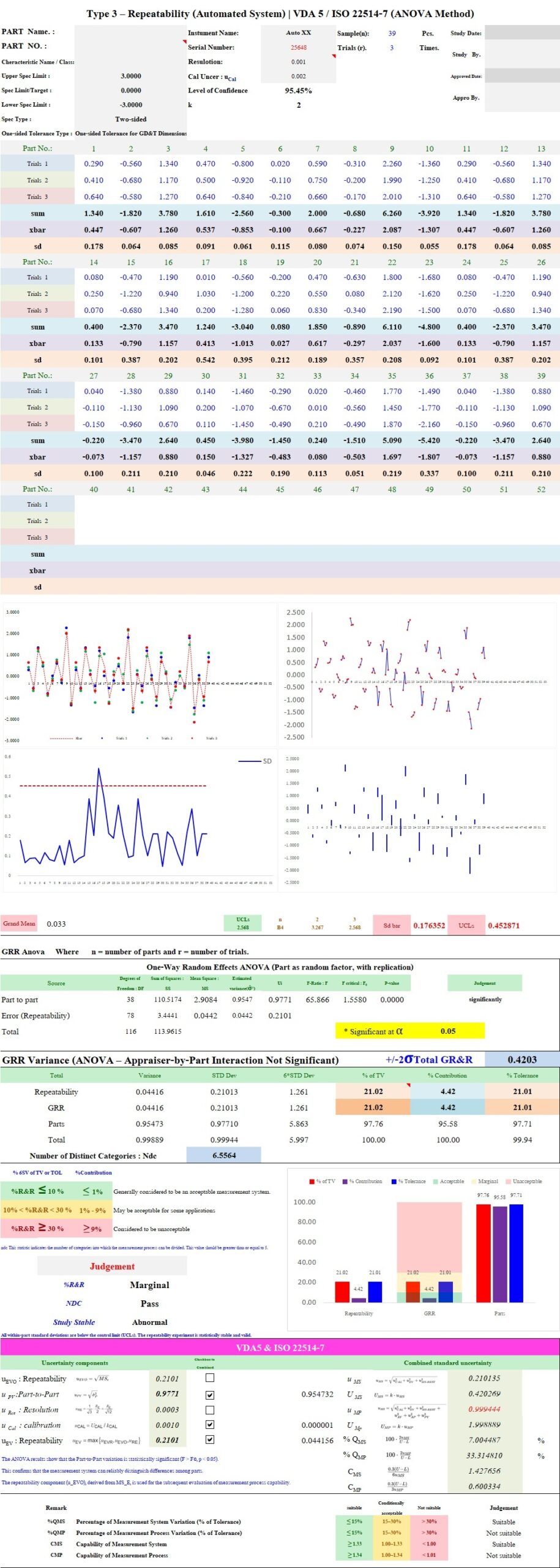Select the Instrument Name field Auto XX

298,32
